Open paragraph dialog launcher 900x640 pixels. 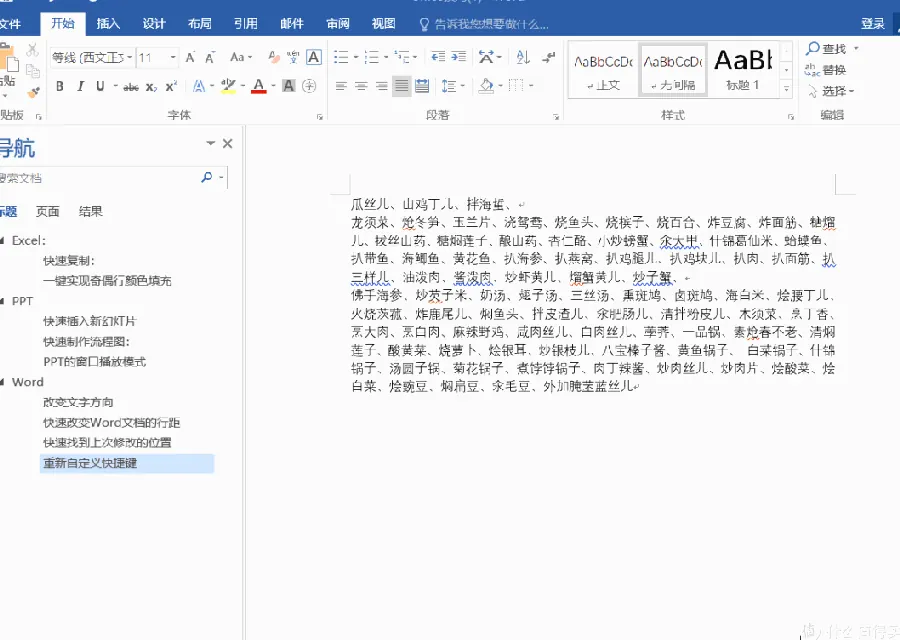coord(556,117)
